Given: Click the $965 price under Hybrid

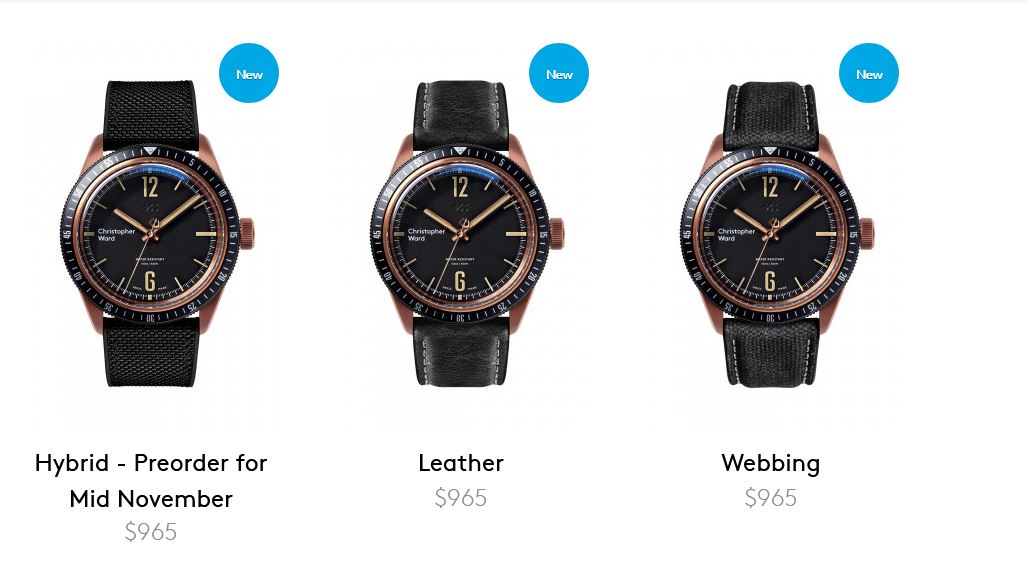Looking at the screenshot, I should click(151, 532).
